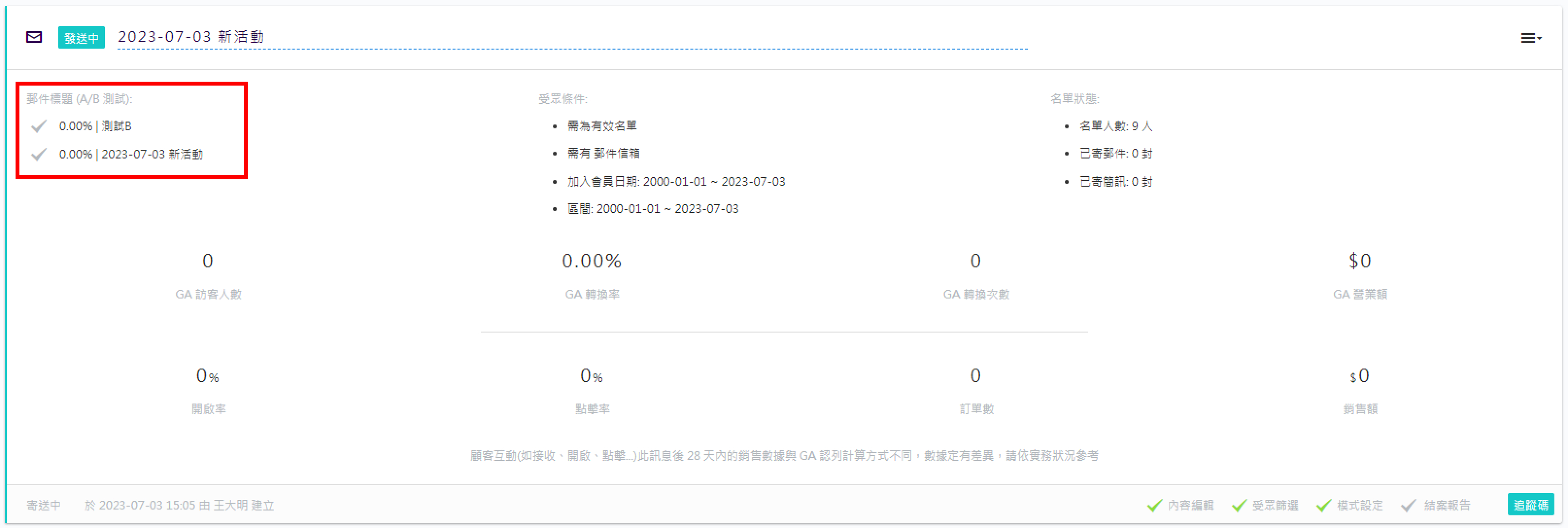This screenshot has width=1568, height=528.
Task: Go to 模式設定 step
Action: click(x=1359, y=505)
